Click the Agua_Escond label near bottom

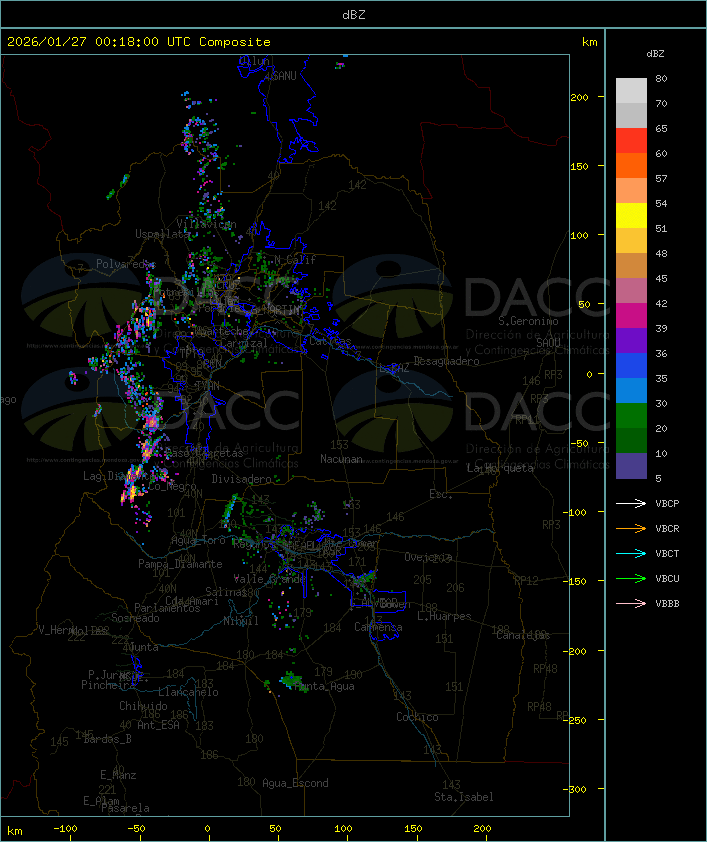(295, 783)
